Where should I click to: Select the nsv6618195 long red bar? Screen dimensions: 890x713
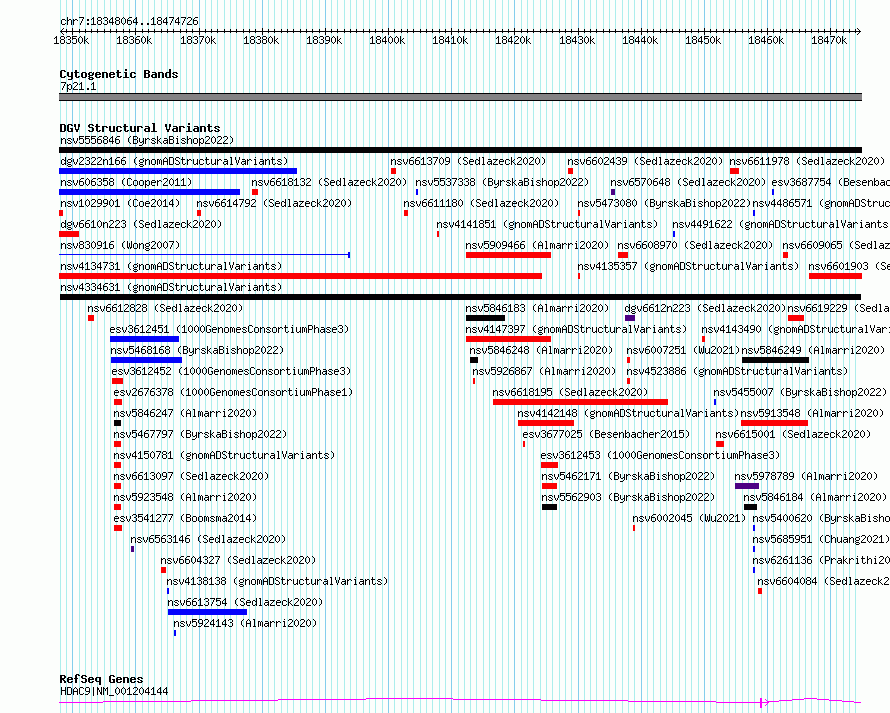[x=580, y=402]
